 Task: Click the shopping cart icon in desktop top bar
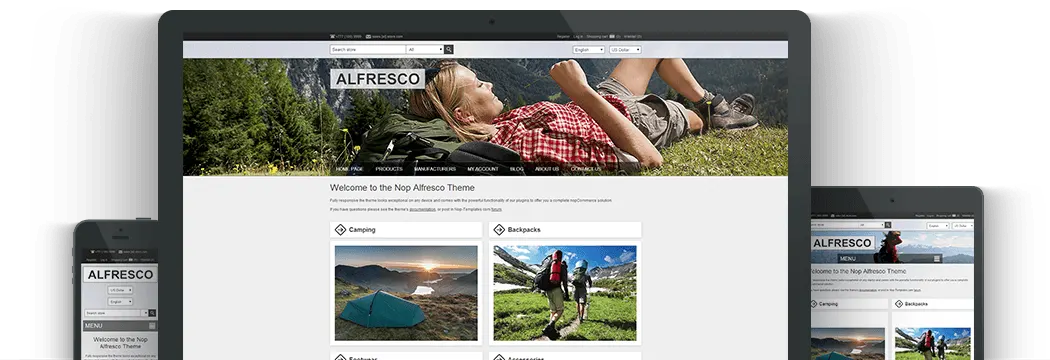(x=612, y=36)
